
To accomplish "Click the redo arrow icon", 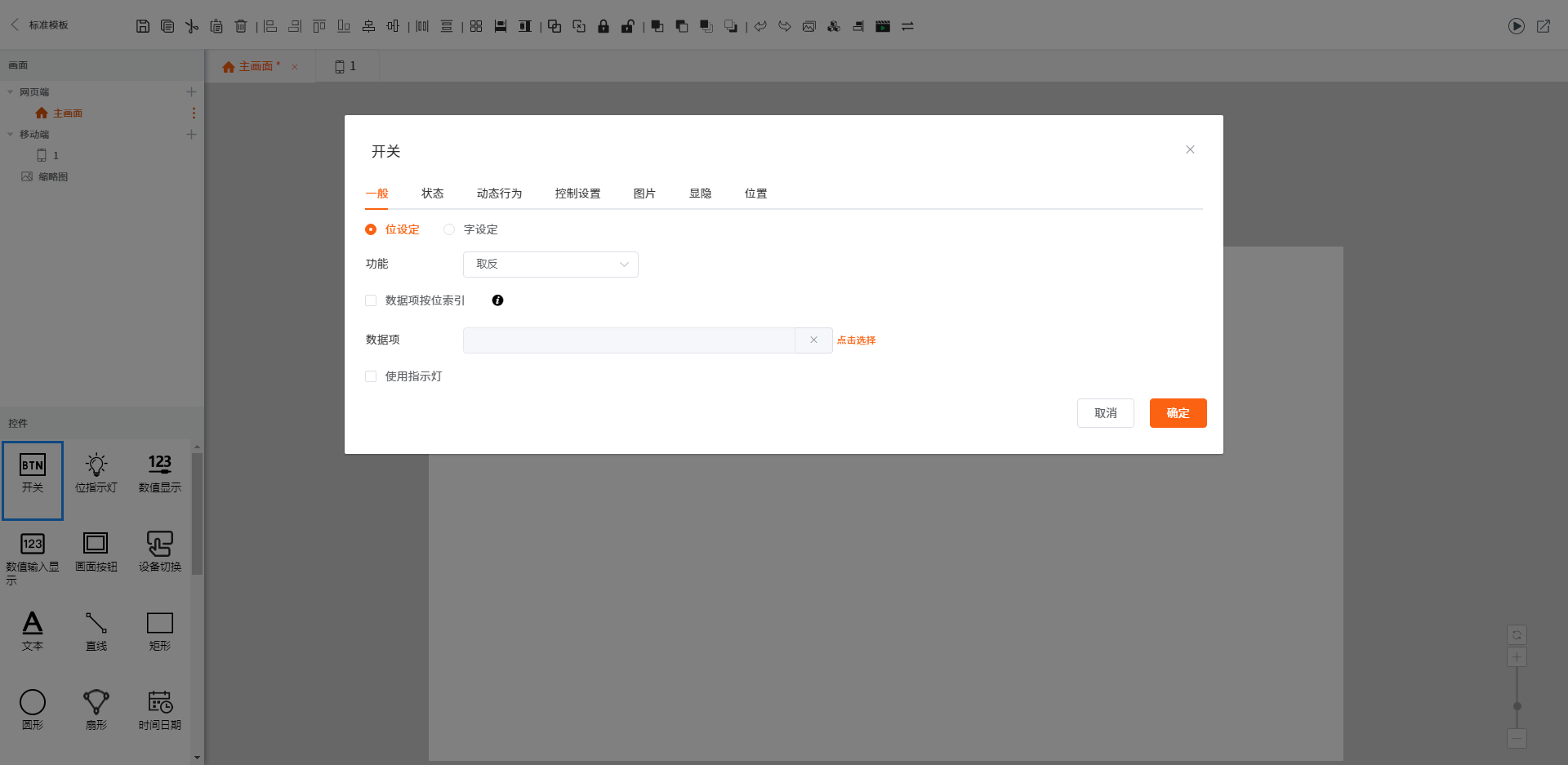I will (x=785, y=26).
